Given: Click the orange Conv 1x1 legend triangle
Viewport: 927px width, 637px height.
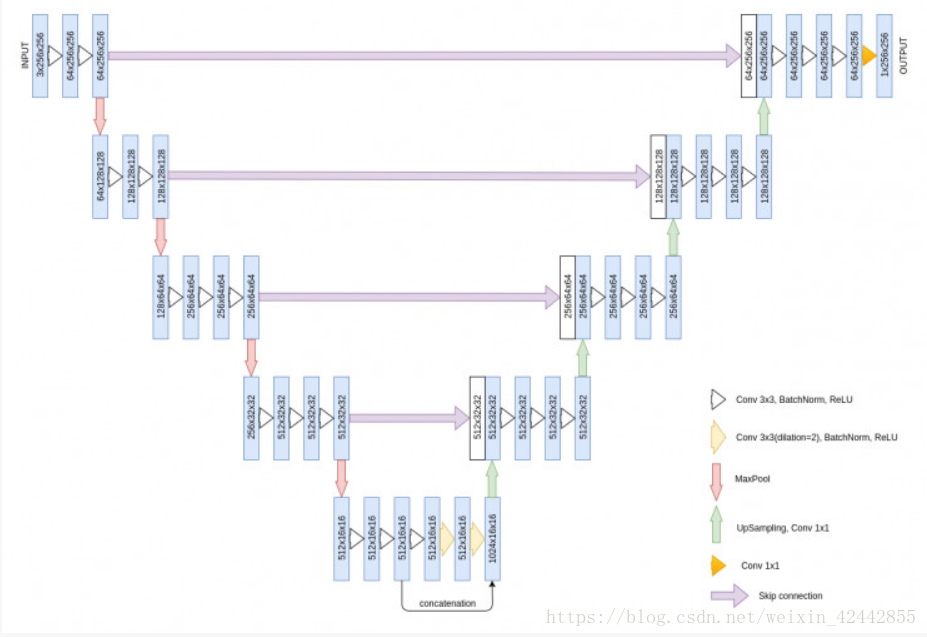Looking at the screenshot, I should pyautogui.click(x=718, y=565).
